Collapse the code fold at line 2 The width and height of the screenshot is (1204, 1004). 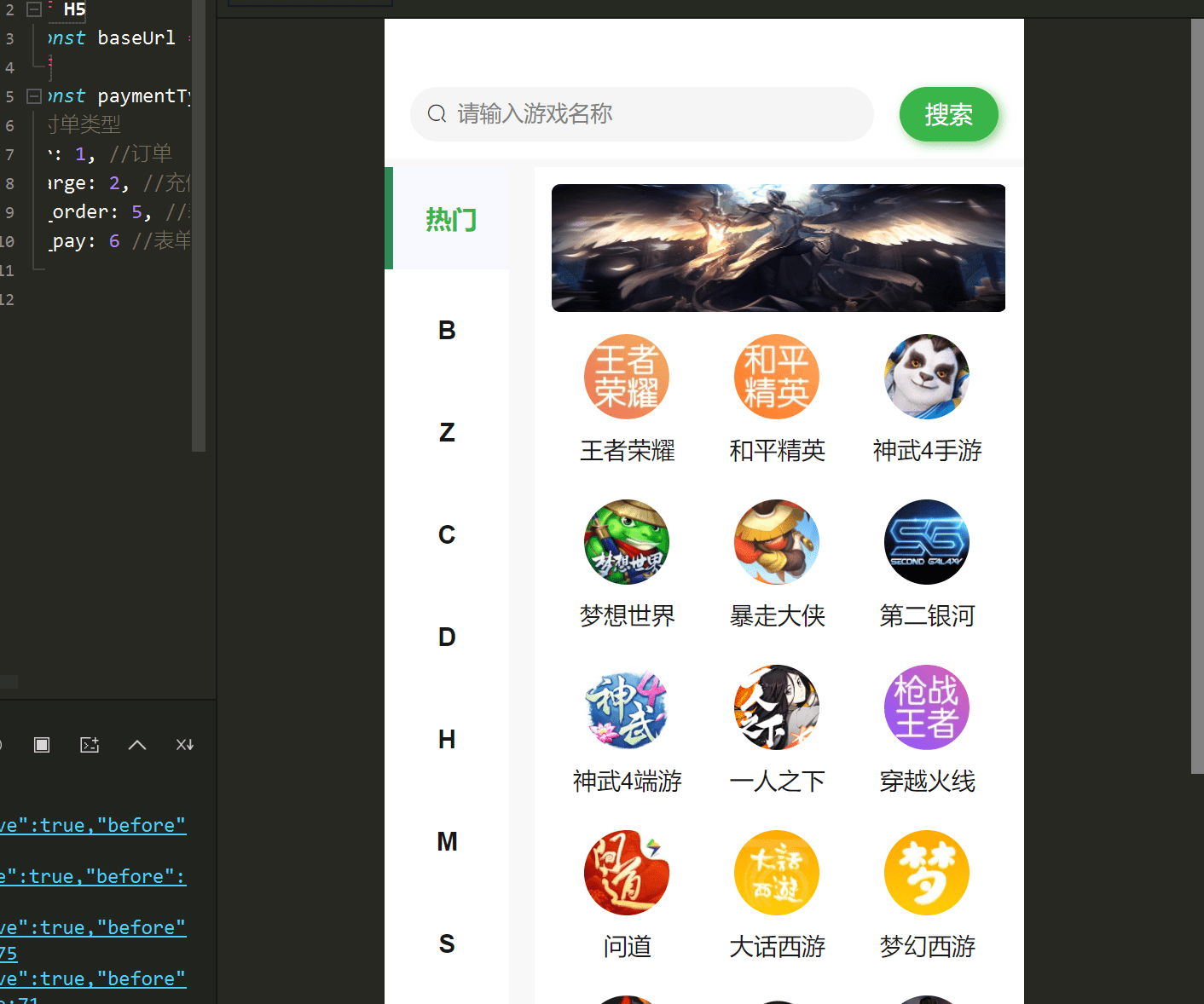coord(34,9)
